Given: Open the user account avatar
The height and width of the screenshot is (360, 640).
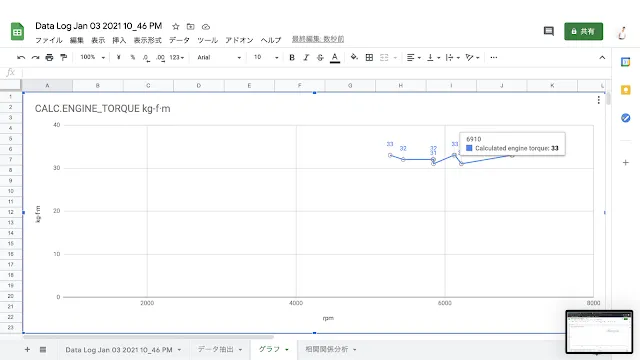Looking at the screenshot, I should [x=622, y=32].
